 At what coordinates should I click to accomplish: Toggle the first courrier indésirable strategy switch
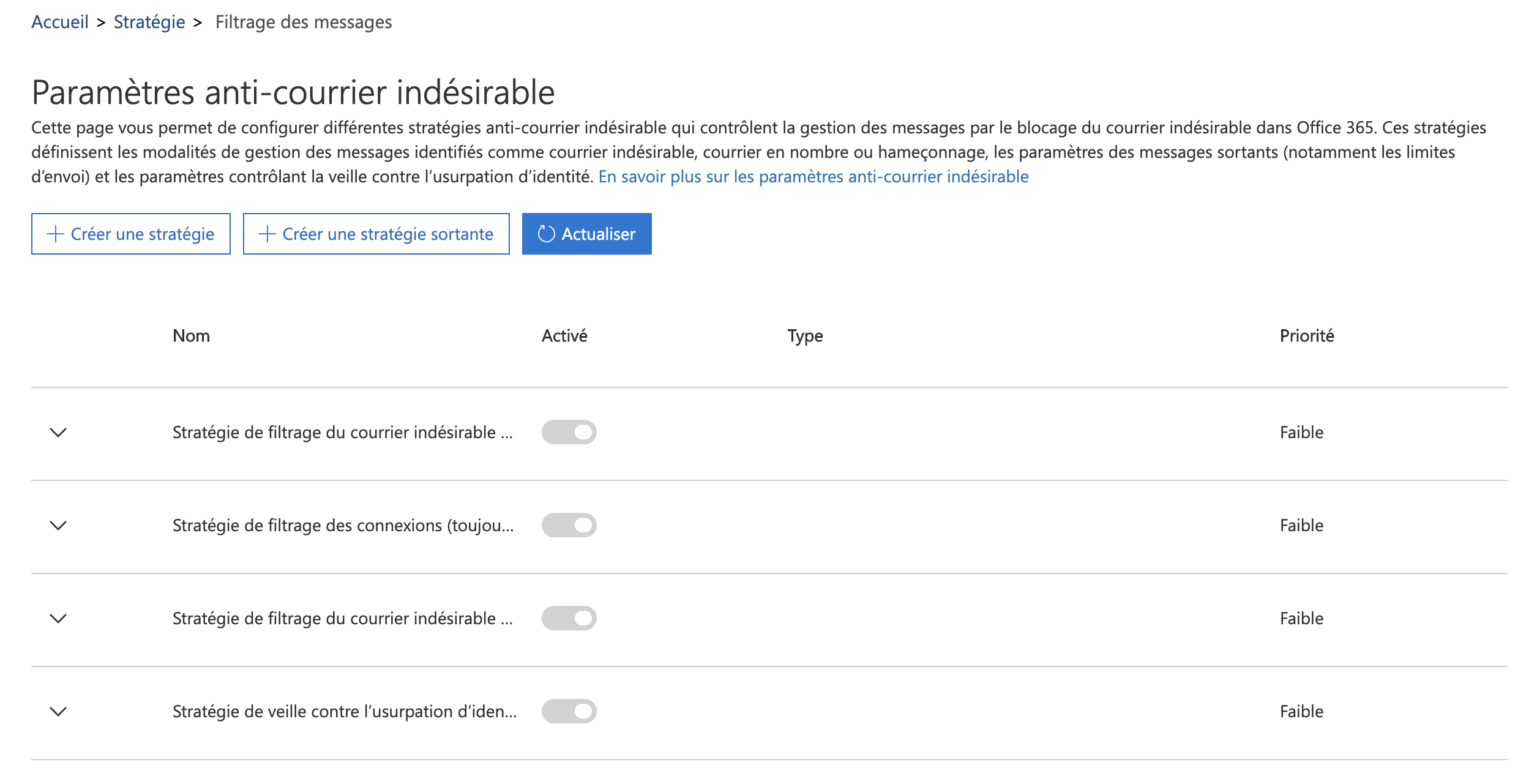[569, 432]
